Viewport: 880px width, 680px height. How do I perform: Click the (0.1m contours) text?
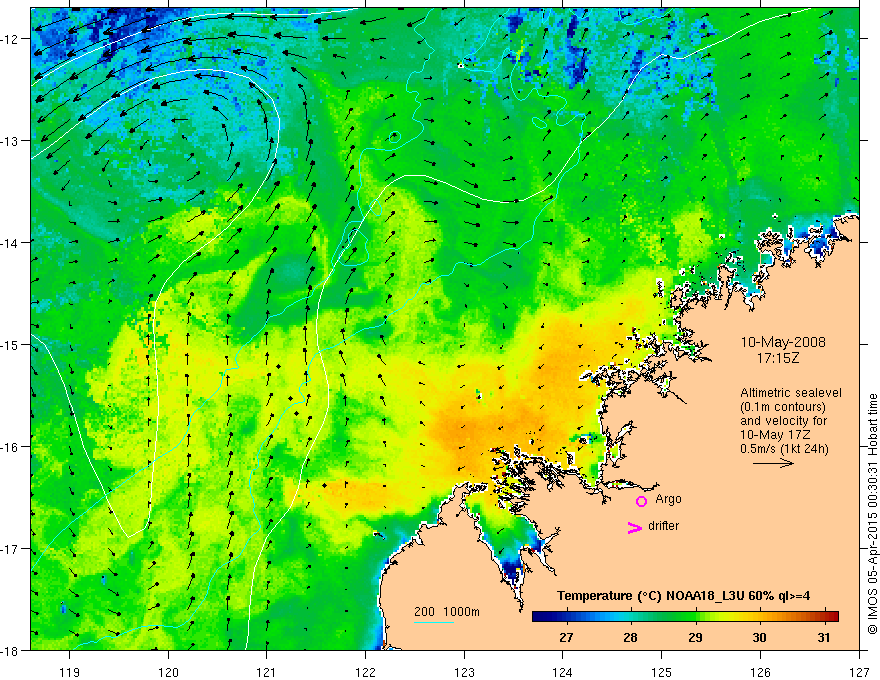pos(783,407)
